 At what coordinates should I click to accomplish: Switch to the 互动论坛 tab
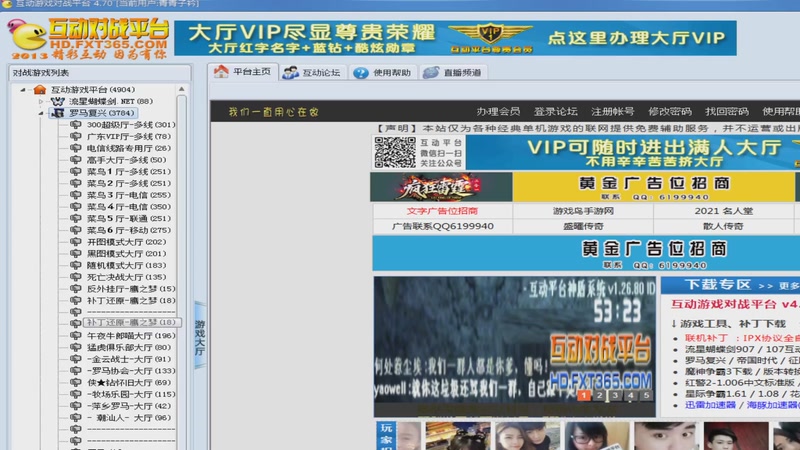click(x=313, y=72)
